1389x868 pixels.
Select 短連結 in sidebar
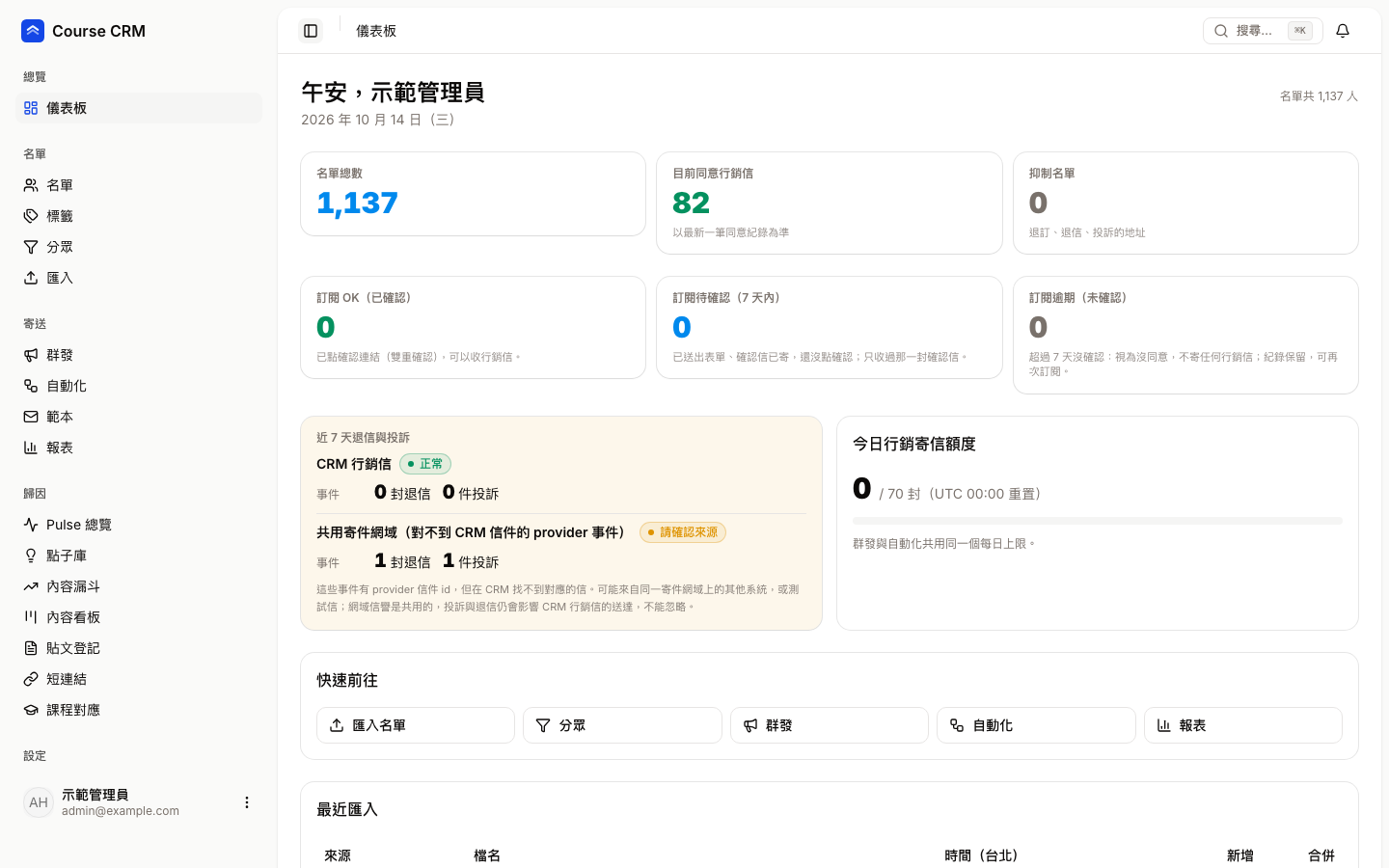(139, 679)
